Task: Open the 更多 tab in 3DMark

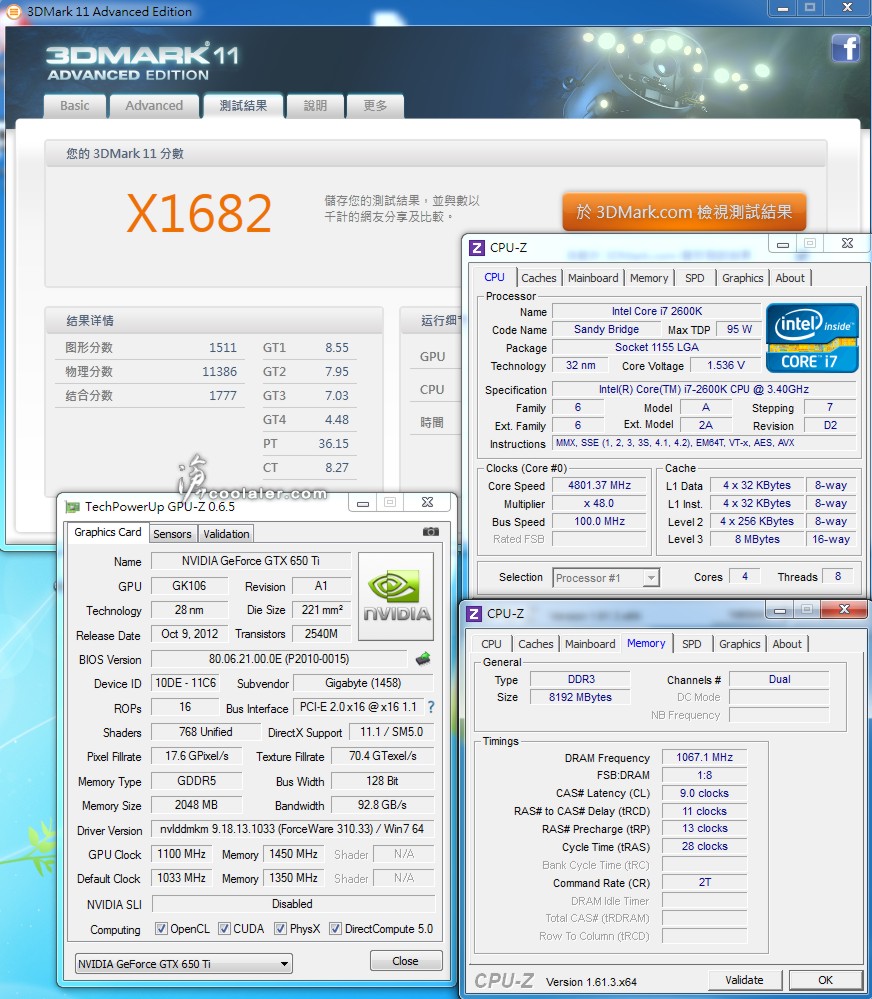Action: [x=375, y=106]
